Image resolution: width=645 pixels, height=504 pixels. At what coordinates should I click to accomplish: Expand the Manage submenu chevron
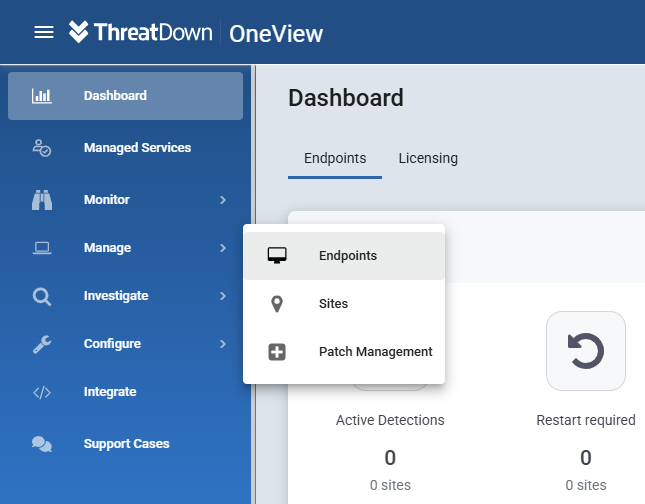pyautogui.click(x=223, y=248)
